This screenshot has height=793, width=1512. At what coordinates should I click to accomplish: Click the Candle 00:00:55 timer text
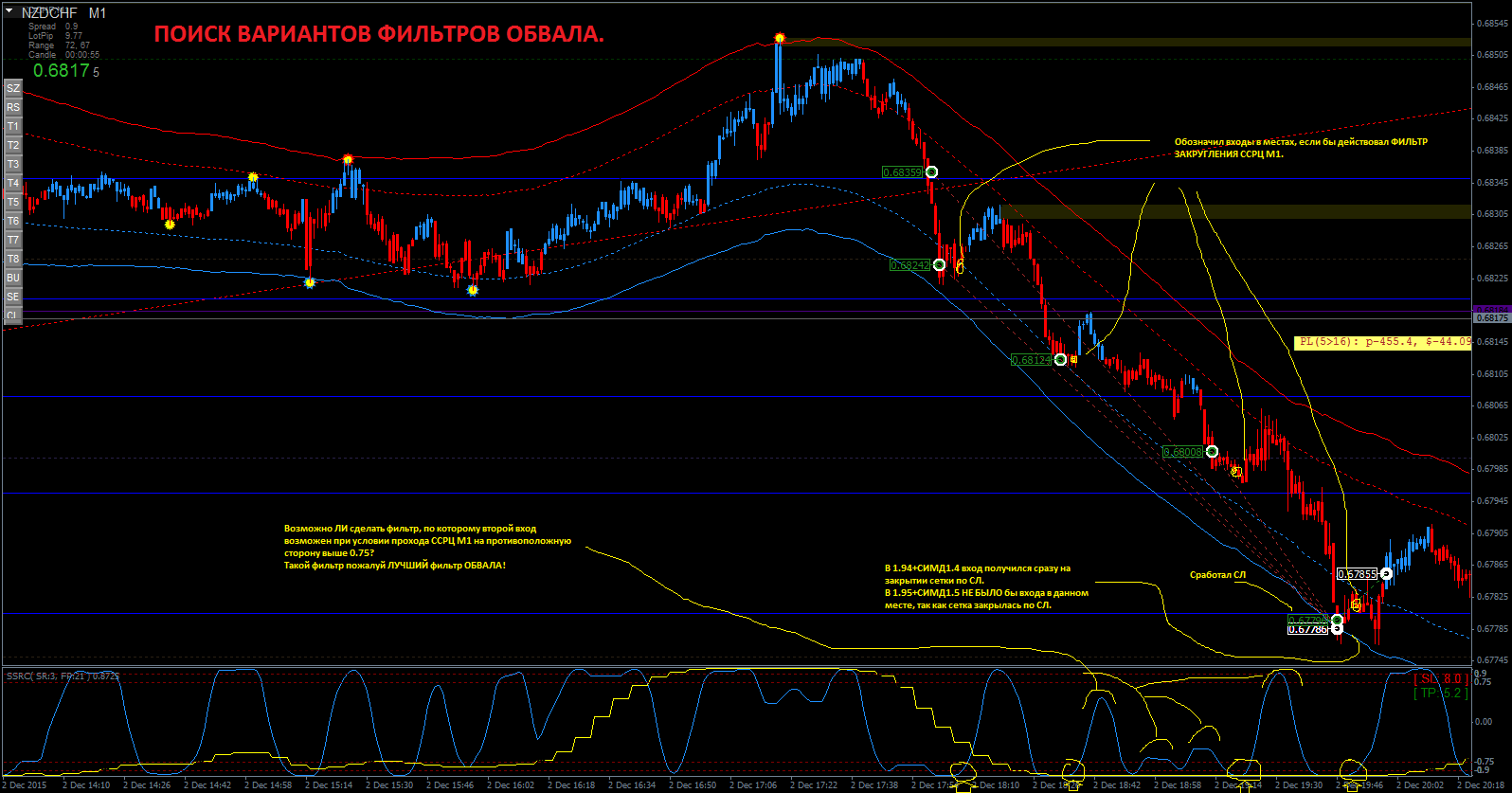point(63,55)
